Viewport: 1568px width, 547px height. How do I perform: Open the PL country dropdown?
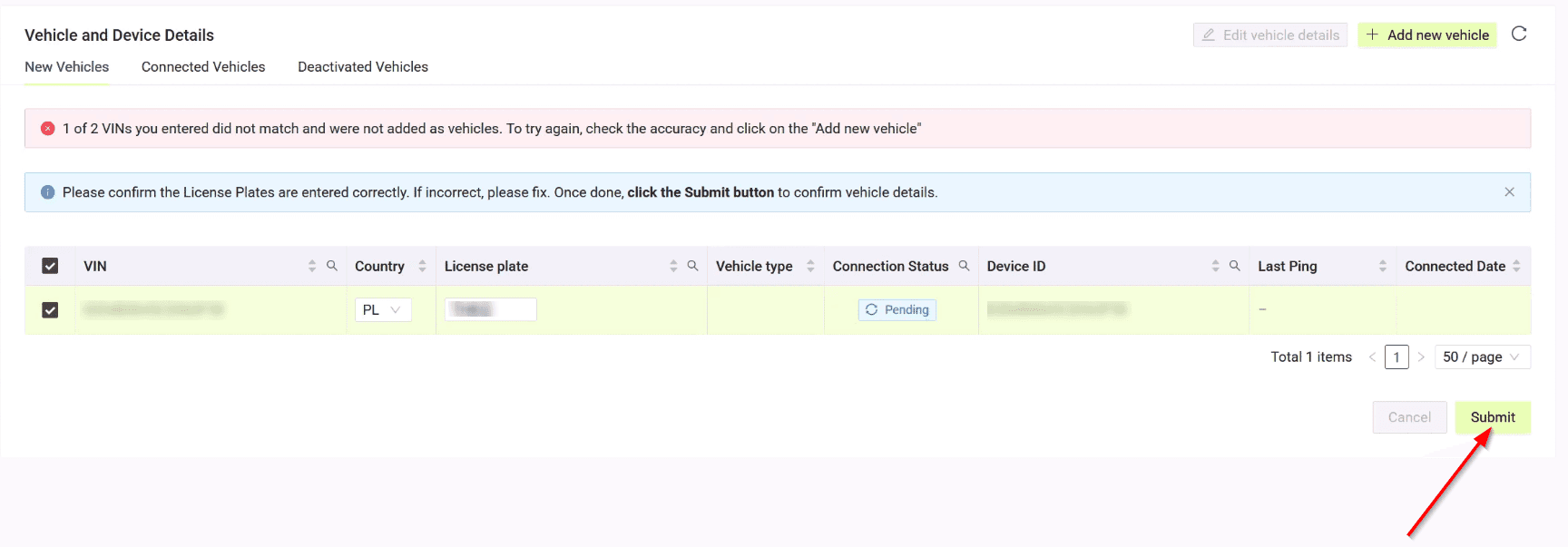tap(382, 310)
